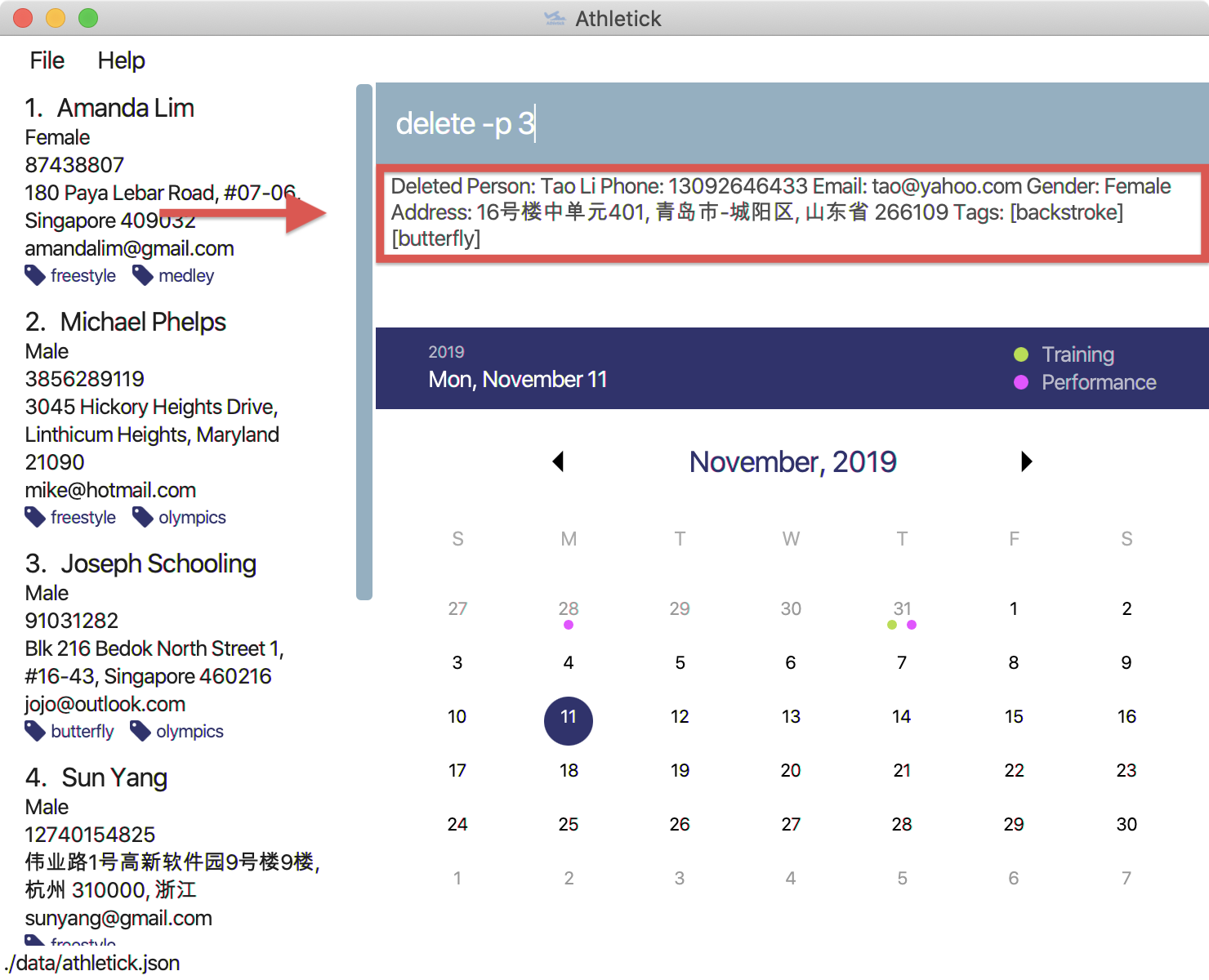Screen dimensions: 1209x980
Task: Click the freestyle tag icon under Amanda Lim
Action: point(35,275)
